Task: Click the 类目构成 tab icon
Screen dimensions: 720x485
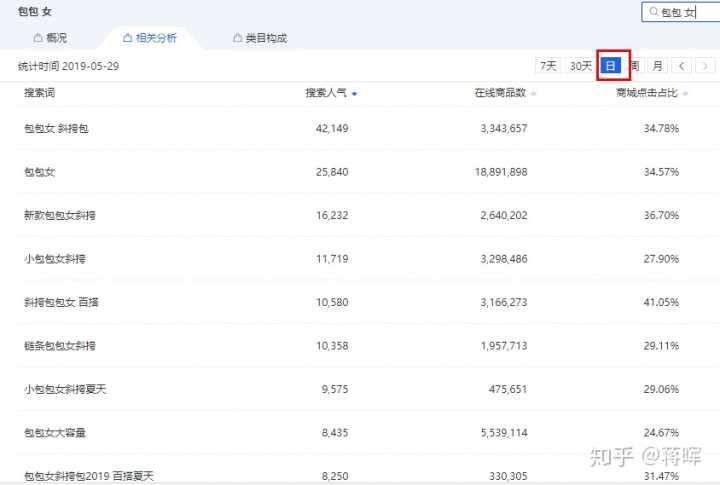Action: click(237, 38)
